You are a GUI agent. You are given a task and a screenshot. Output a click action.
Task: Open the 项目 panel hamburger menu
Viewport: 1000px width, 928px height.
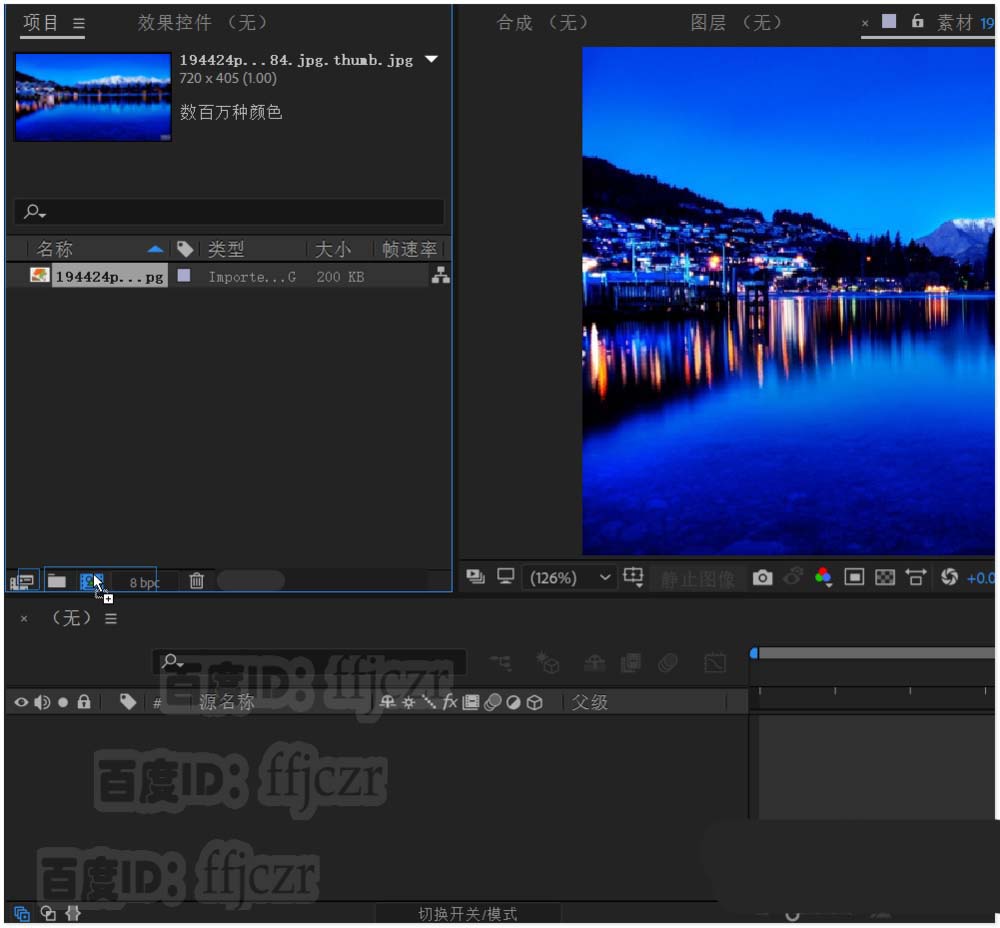coord(78,24)
